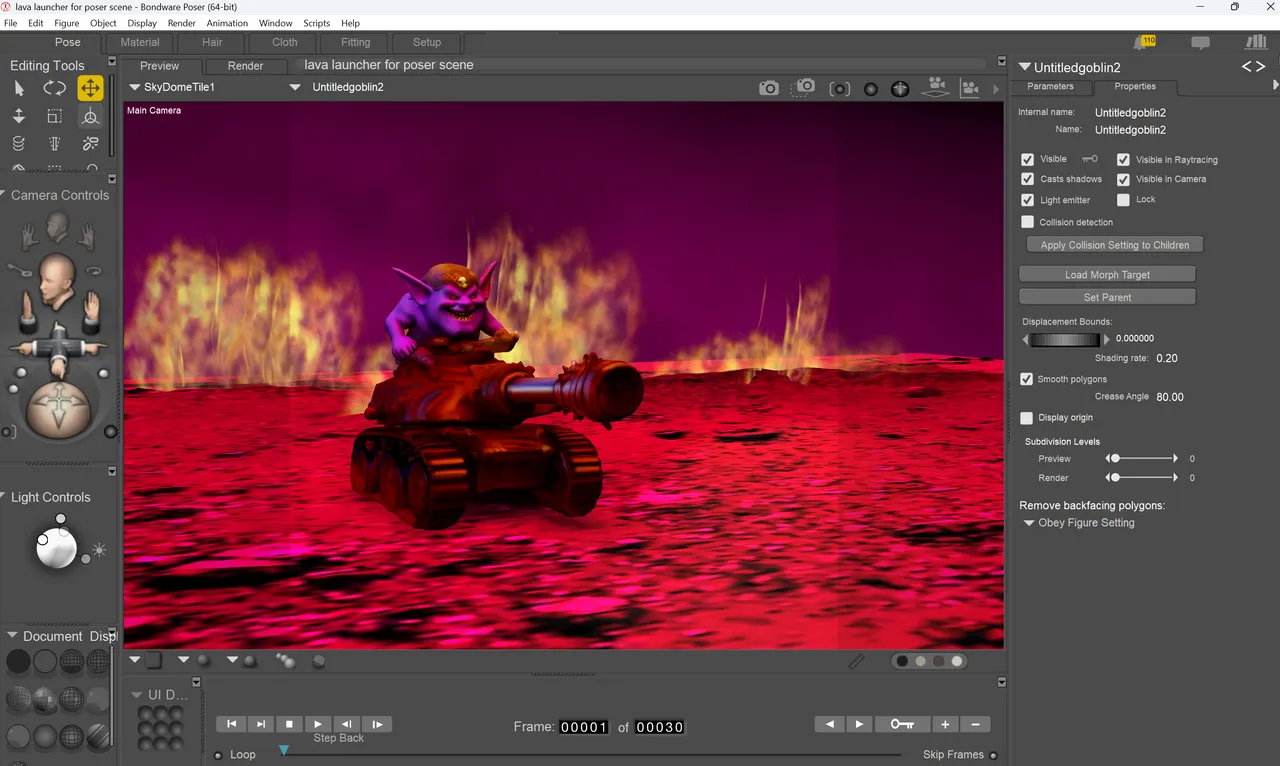Viewport: 1280px width, 766px height.
Task: Click the Add Keyframe plus button
Action: [x=945, y=724]
